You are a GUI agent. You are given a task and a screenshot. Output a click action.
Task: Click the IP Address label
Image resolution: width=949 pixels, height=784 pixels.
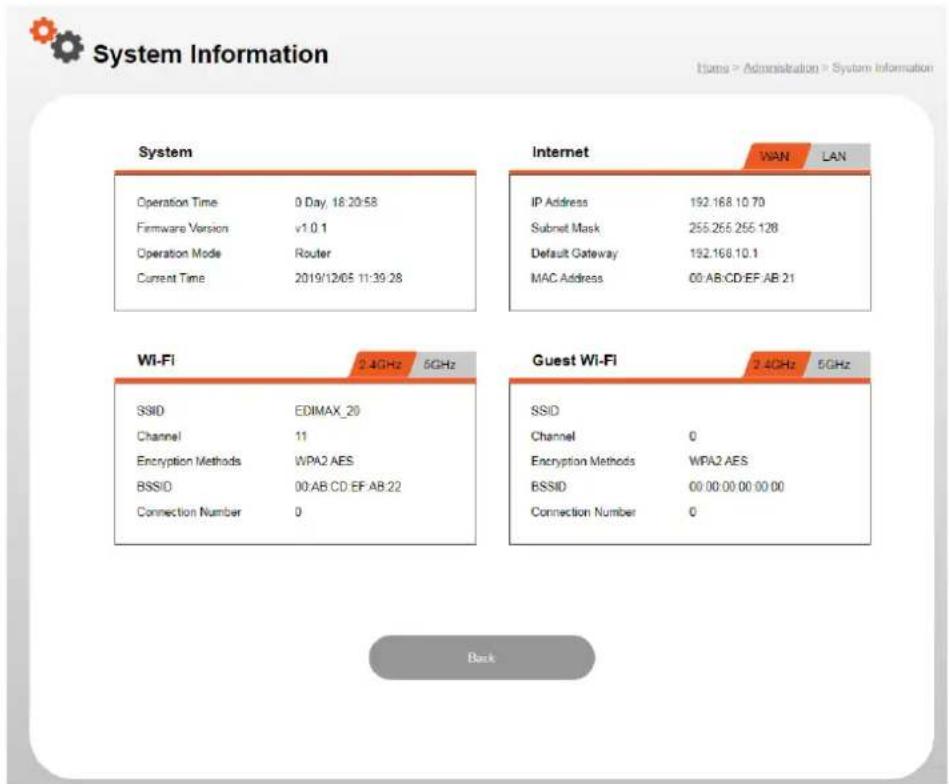[x=560, y=202]
